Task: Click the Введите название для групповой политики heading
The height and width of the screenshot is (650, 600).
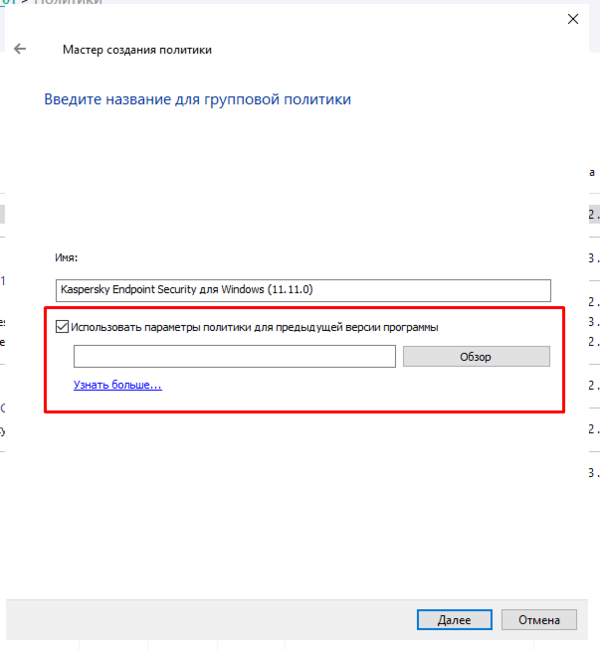Action: [197, 99]
